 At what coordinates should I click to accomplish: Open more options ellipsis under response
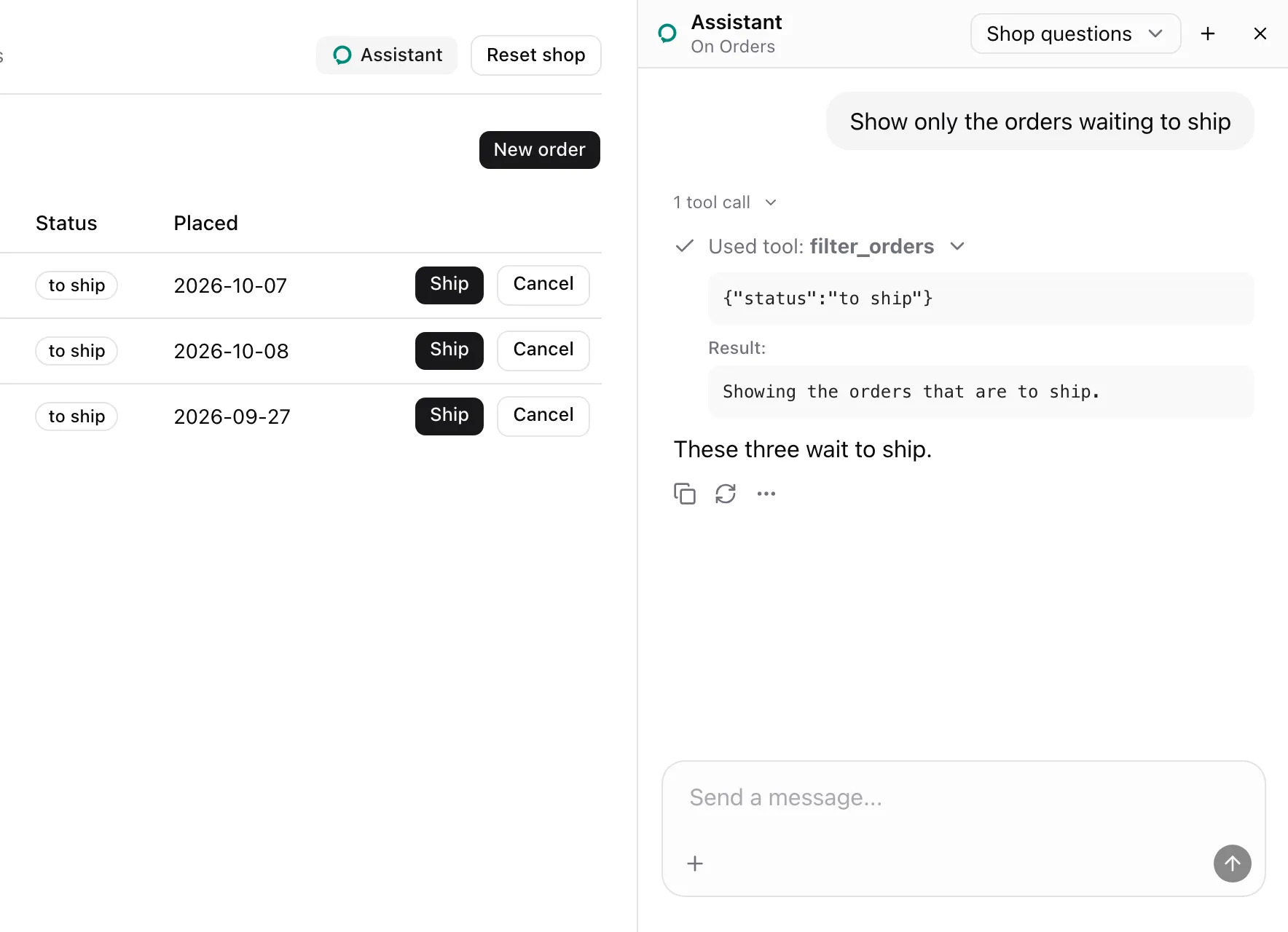pyautogui.click(x=766, y=494)
